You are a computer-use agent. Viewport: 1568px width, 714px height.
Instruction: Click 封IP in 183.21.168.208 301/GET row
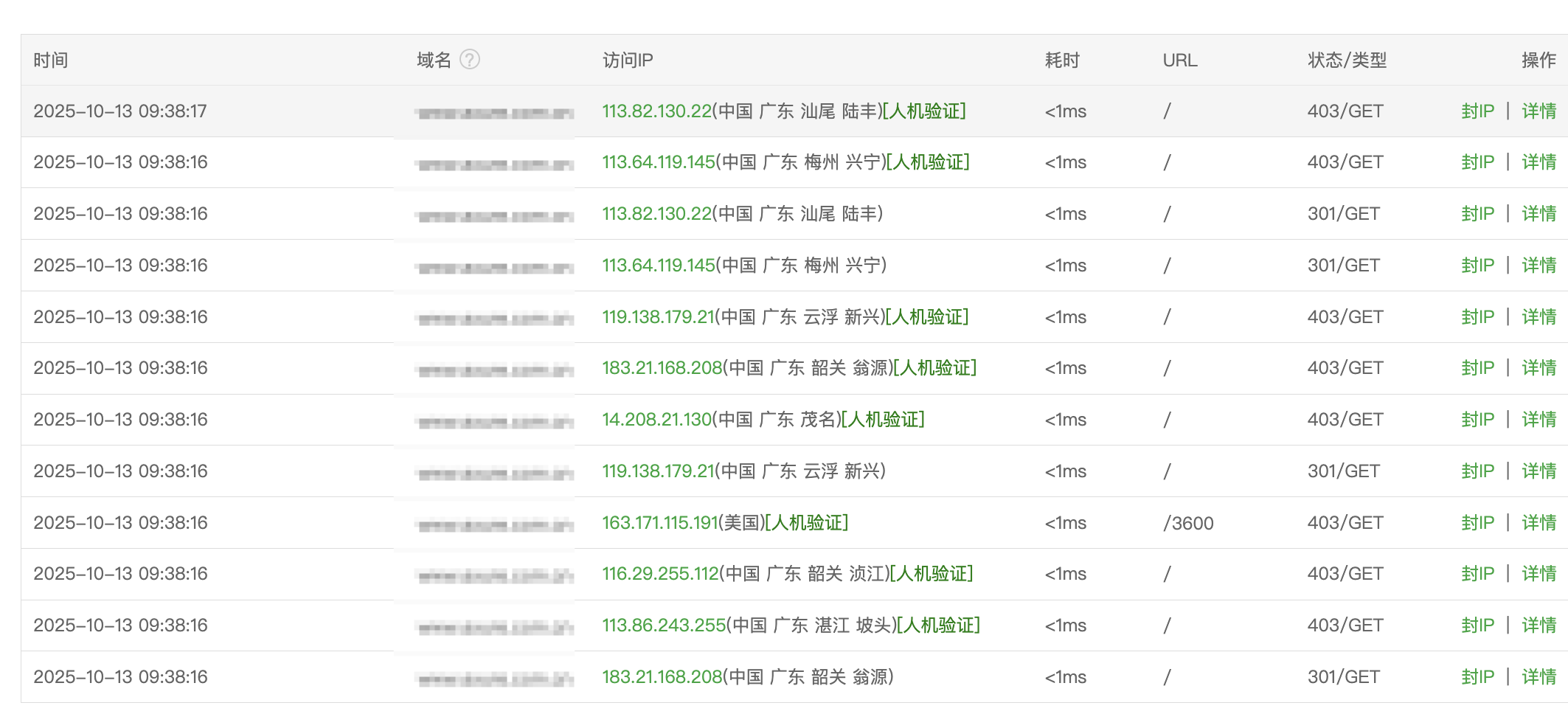click(1477, 677)
